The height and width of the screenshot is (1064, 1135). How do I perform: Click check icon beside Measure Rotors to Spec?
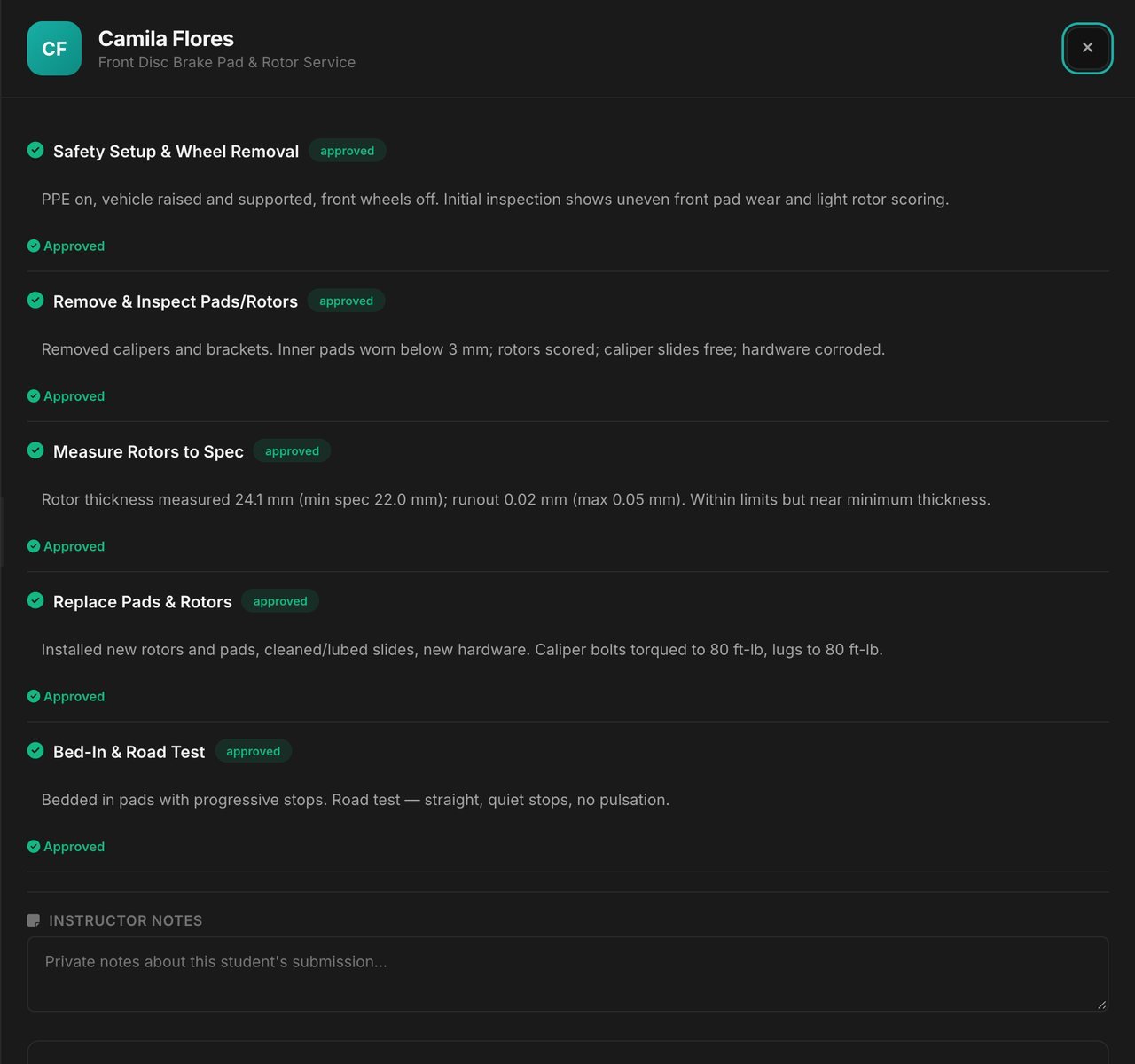pos(35,450)
